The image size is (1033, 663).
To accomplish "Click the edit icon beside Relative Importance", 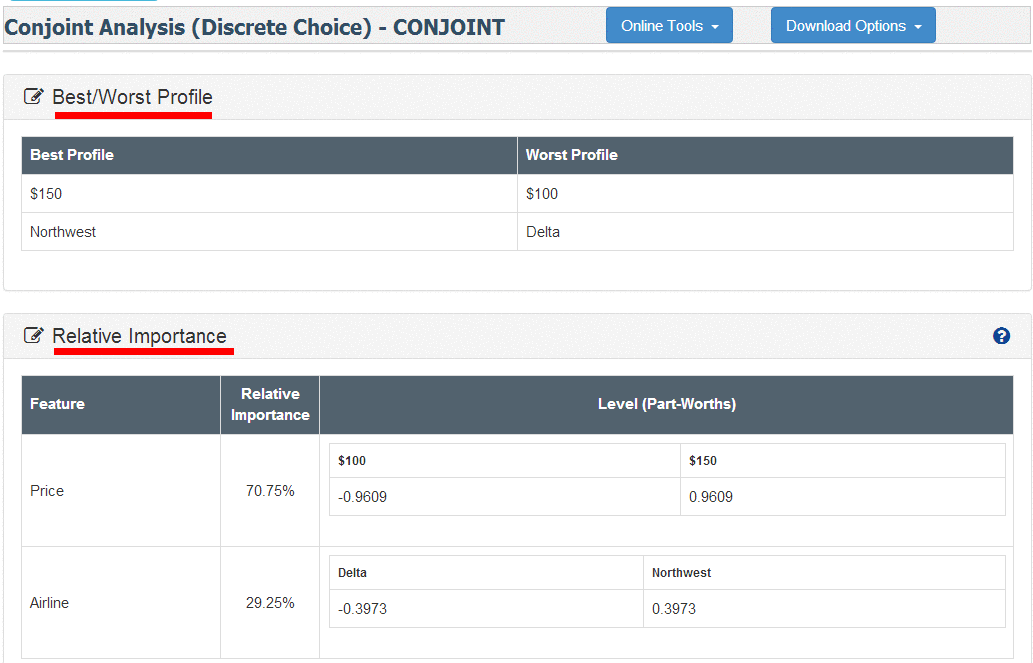I will (x=34, y=336).
